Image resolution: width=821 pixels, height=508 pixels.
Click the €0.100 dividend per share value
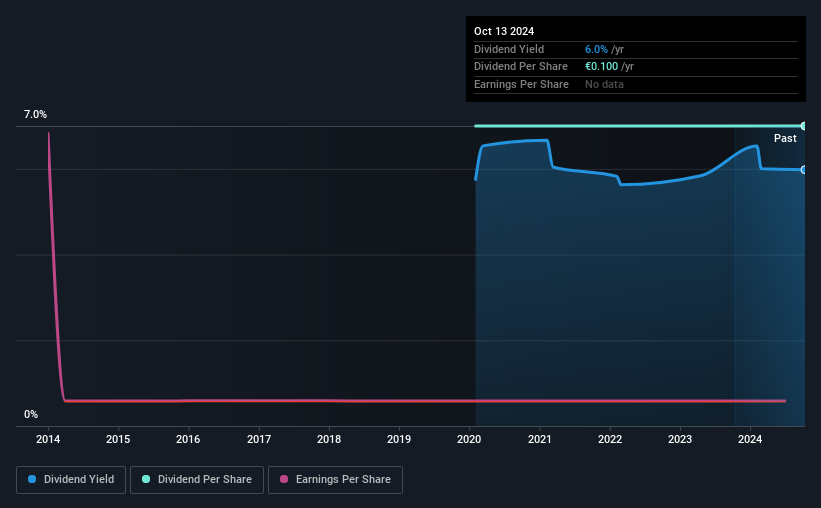(602, 67)
